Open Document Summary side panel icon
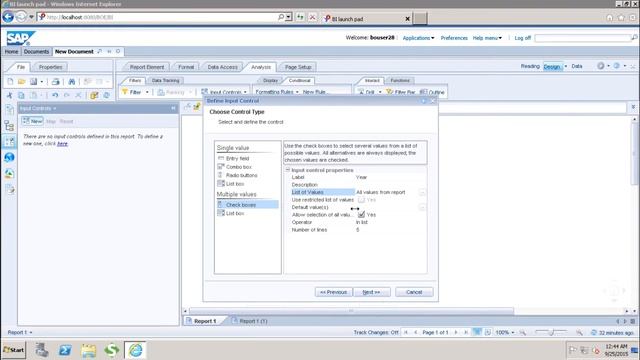Image resolution: width=640 pixels, height=360 pixels. 9,110
